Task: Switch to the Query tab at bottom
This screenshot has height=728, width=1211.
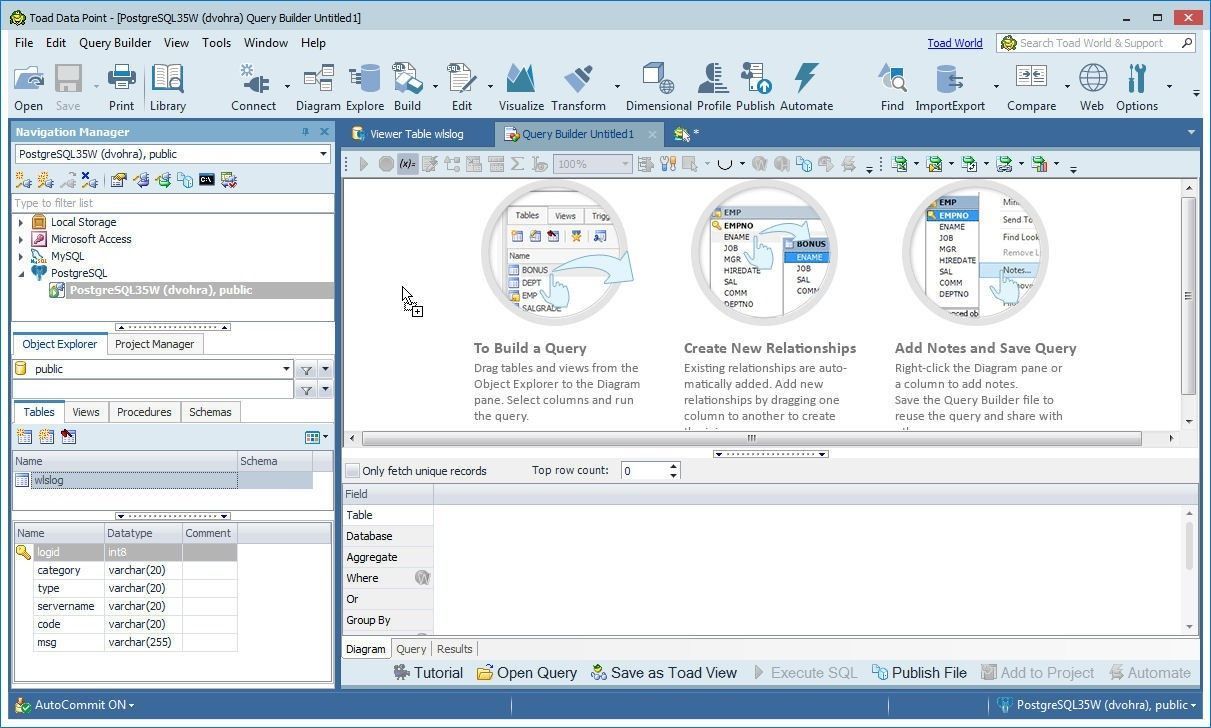Action: pyautogui.click(x=411, y=649)
